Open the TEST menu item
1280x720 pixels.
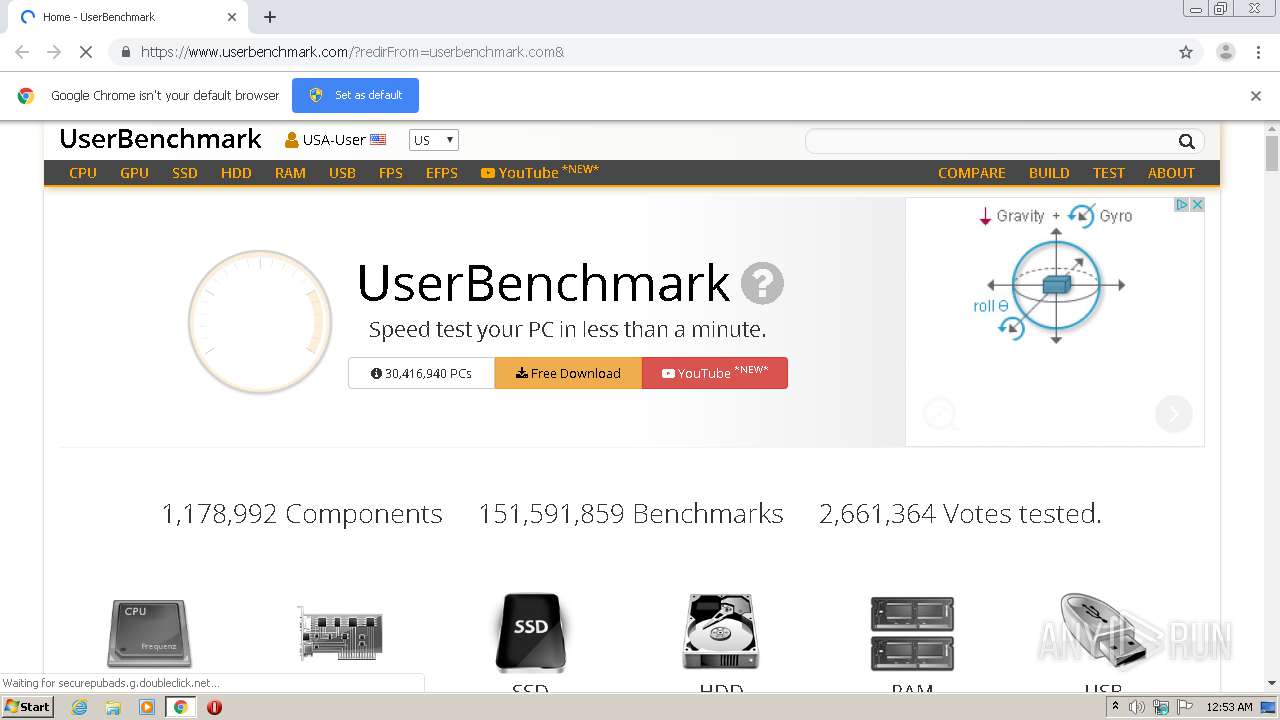click(x=1108, y=173)
